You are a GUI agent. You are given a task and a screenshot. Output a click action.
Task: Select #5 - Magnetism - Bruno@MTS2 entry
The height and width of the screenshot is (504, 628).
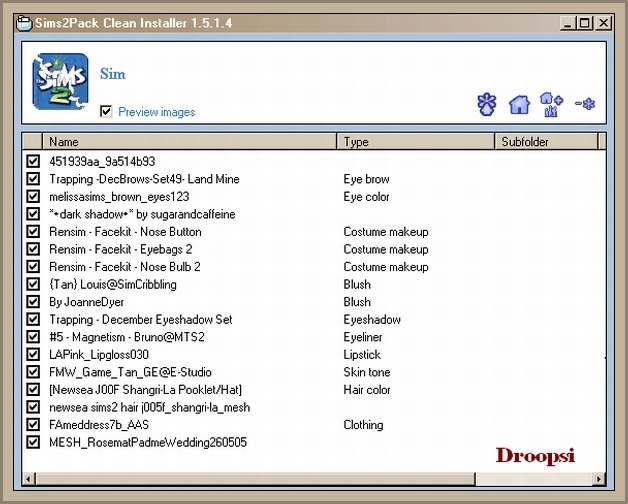click(x=127, y=337)
